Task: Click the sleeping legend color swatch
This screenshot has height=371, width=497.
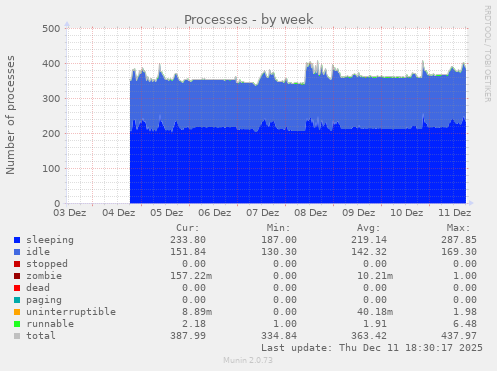Action: coord(17,240)
